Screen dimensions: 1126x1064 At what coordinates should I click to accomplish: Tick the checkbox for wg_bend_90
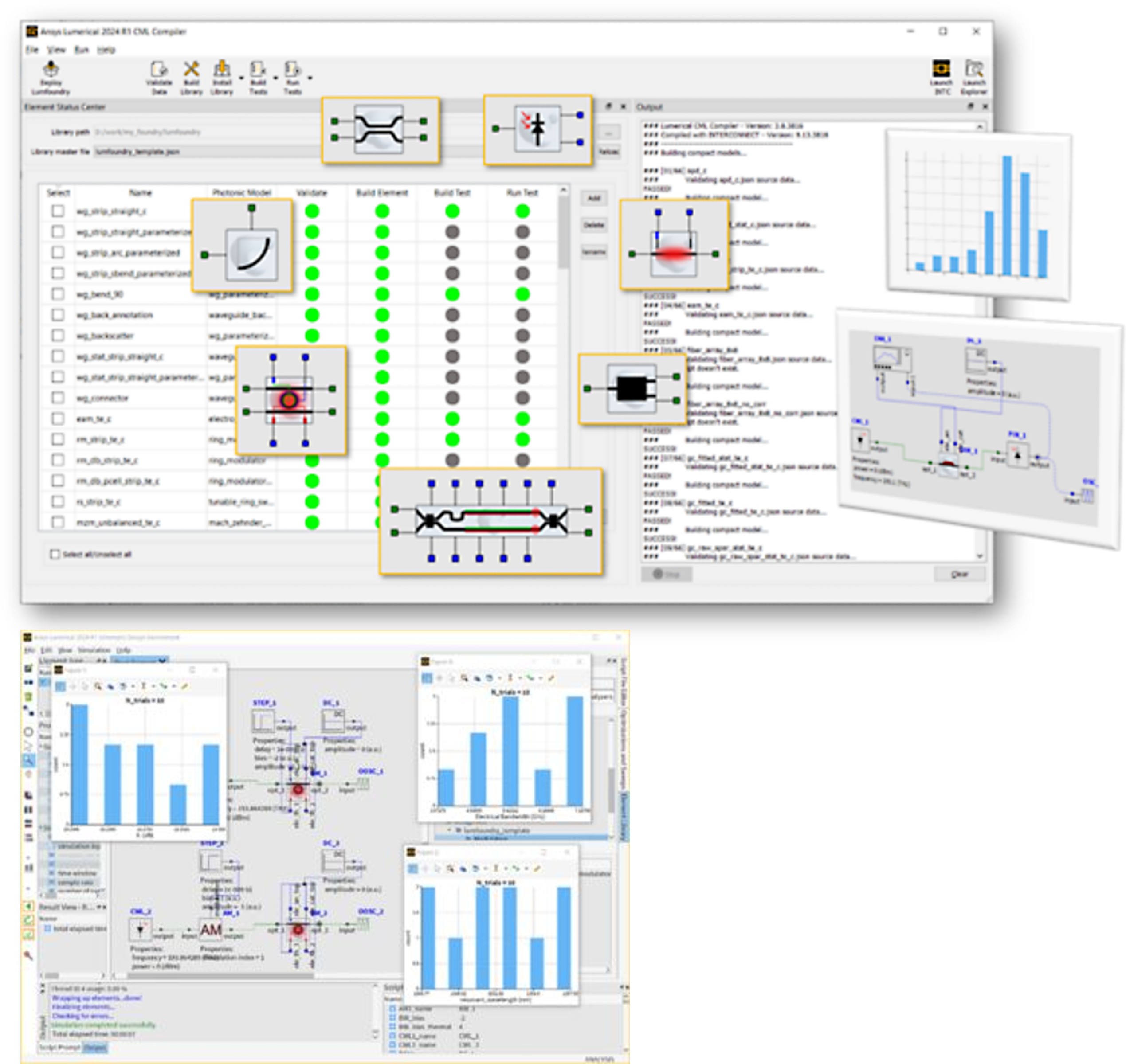(58, 294)
